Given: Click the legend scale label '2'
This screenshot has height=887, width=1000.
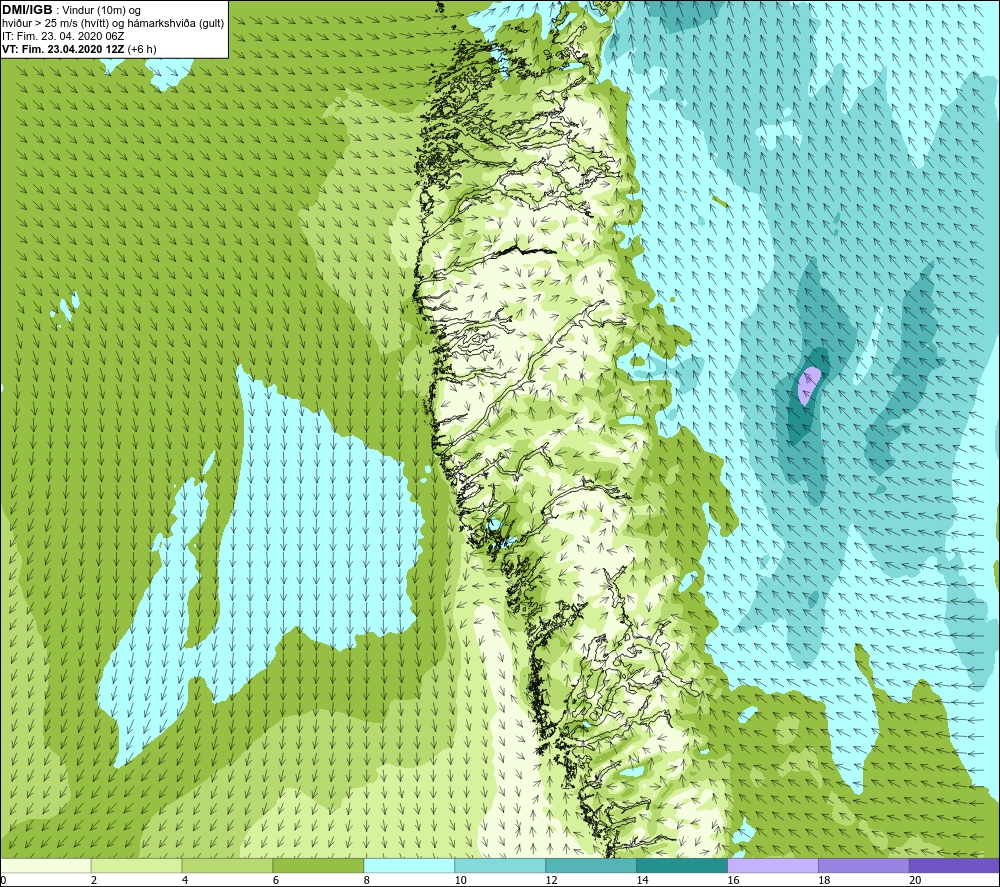Looking at the screenshot, I should pos(94,880).
